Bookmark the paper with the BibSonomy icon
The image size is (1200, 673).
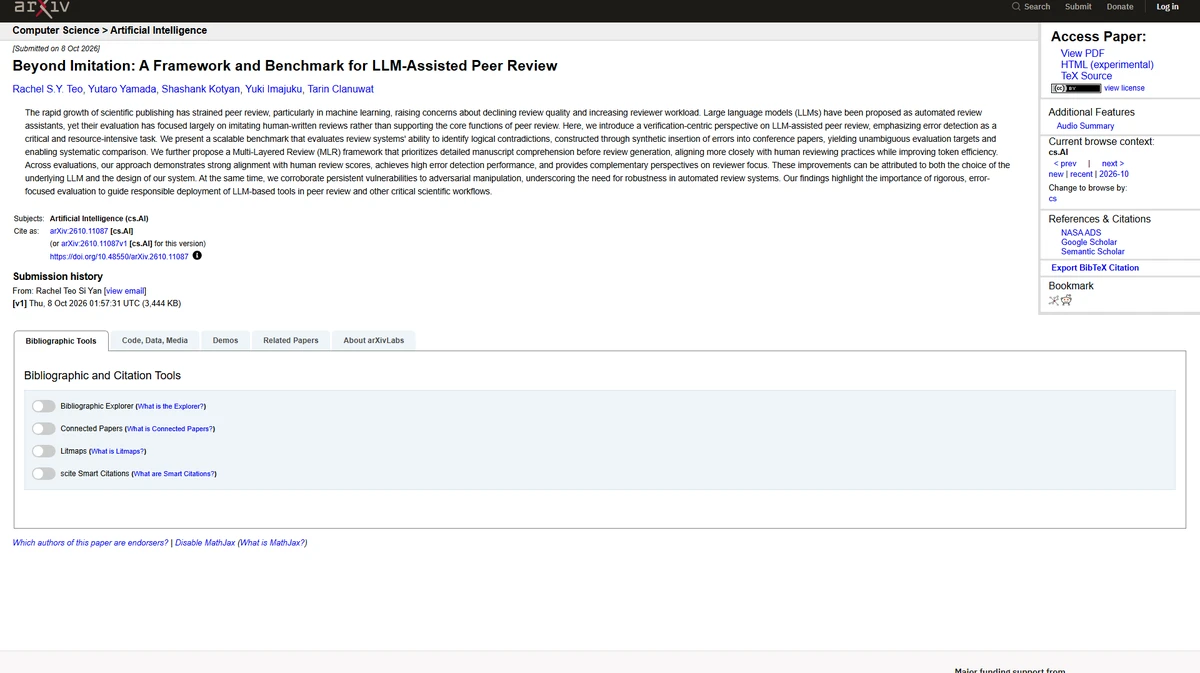click(1054, 300)
